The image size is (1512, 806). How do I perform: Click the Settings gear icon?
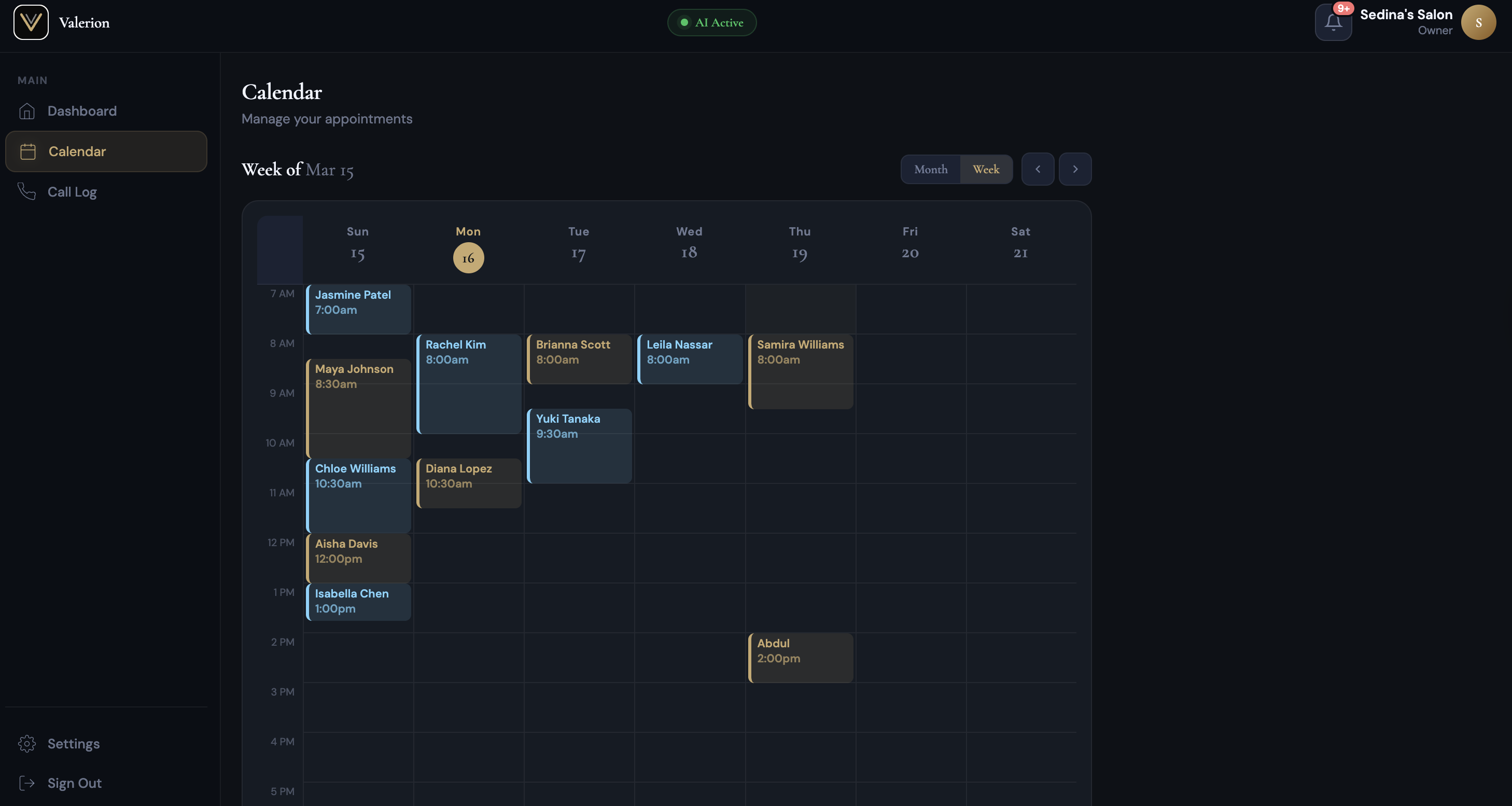[27, 743]
